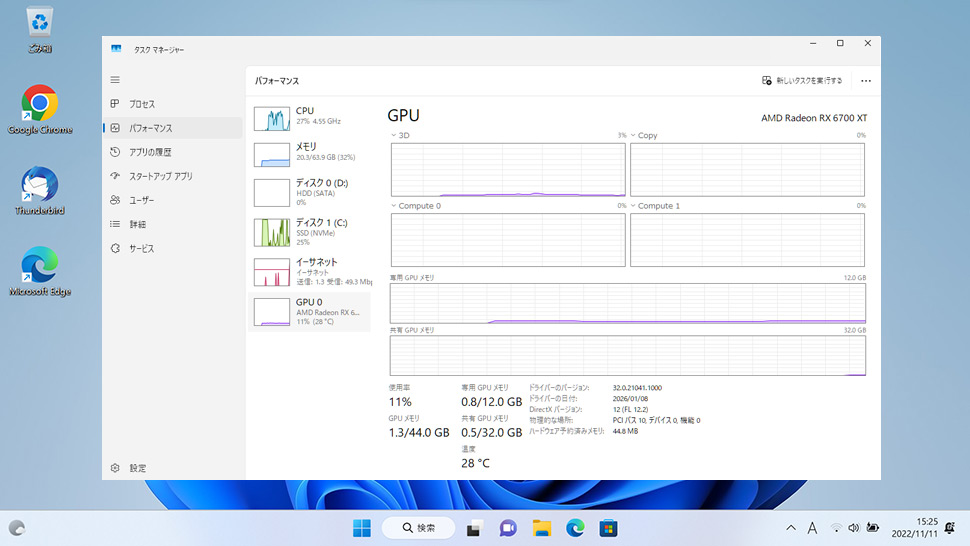This screenshot has width=970, height=546.
Task: Select the スタートアップ アプリ navigation item
Action: [173, 176]
